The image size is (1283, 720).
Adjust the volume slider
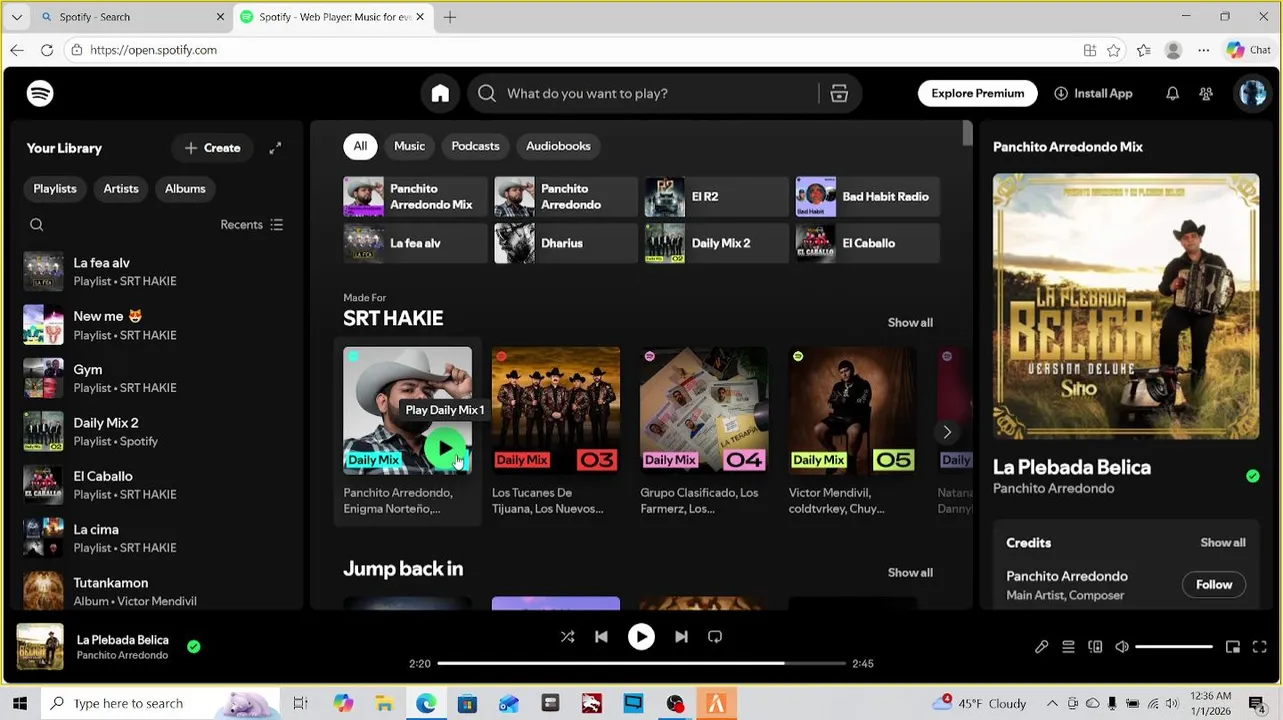point(1174,647)
